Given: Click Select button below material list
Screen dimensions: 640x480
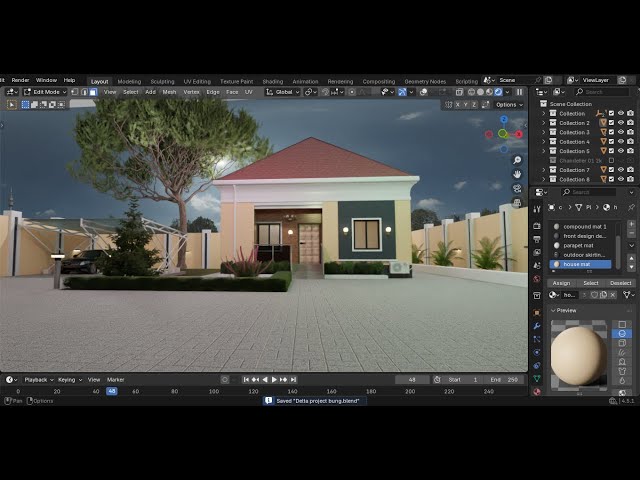Looking at the screenshot, I should [x=591, y=283].
